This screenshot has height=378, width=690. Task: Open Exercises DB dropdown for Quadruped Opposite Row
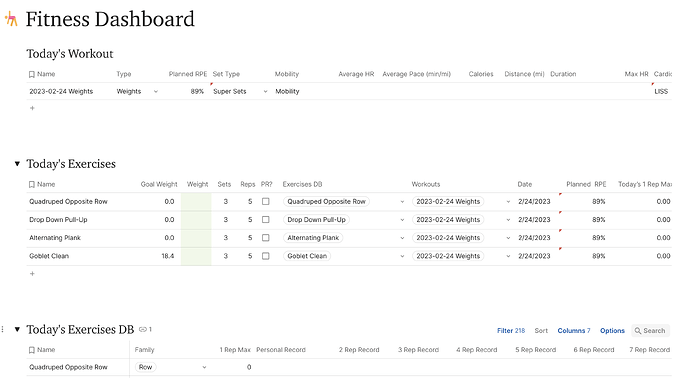[x=402, y=202]
